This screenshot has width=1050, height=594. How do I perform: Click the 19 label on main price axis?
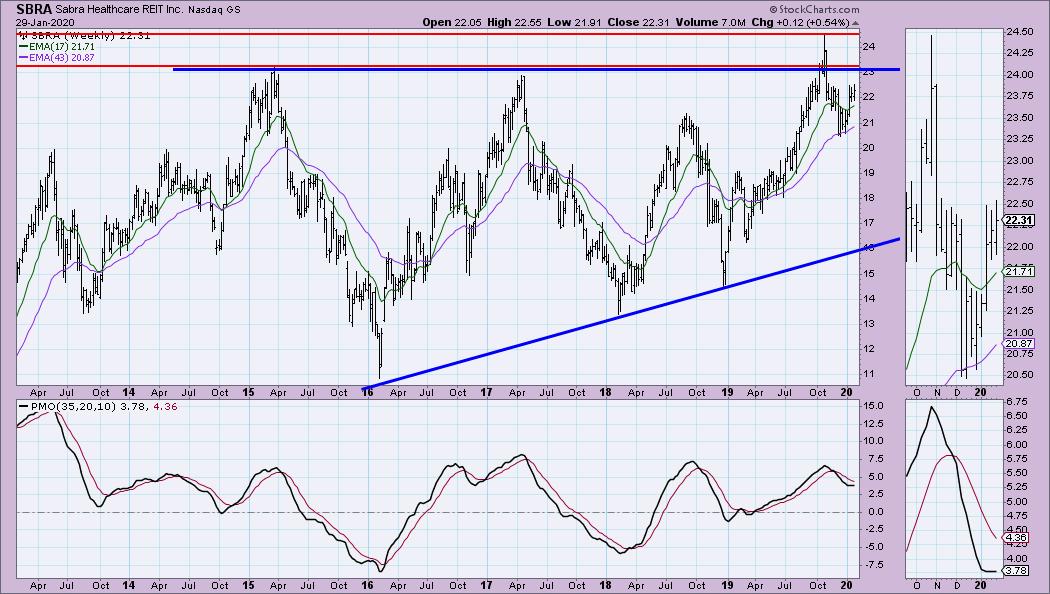click(x=869, y=172)
